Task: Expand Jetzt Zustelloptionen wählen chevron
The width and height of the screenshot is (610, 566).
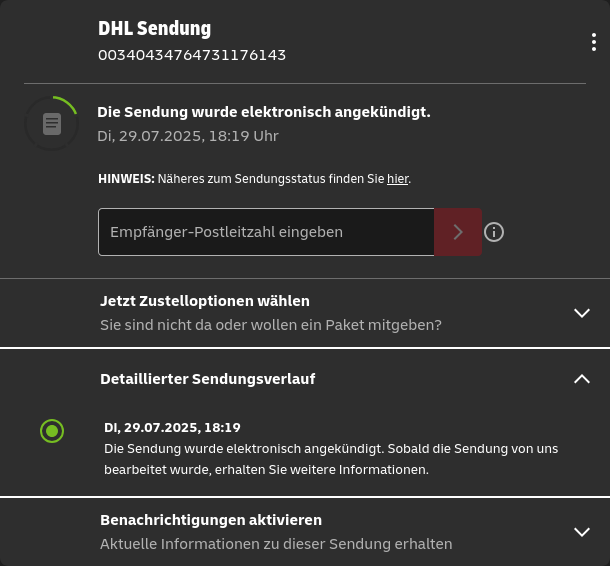Action: point(582,313)
